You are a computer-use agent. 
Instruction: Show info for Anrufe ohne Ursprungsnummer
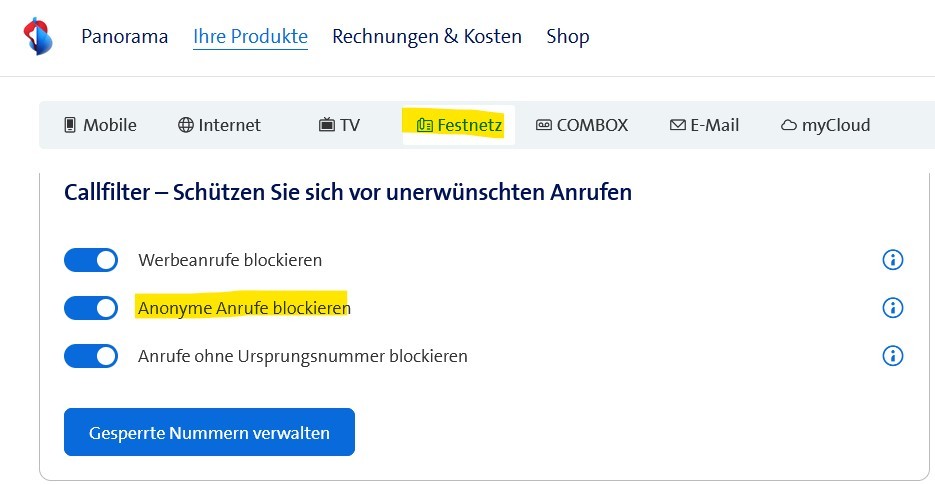(892, 355)
